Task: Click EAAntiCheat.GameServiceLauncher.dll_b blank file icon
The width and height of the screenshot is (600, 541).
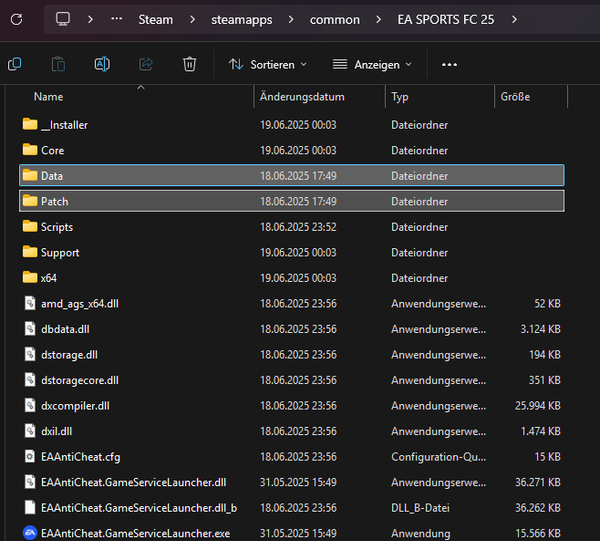Action: (30, 507)
